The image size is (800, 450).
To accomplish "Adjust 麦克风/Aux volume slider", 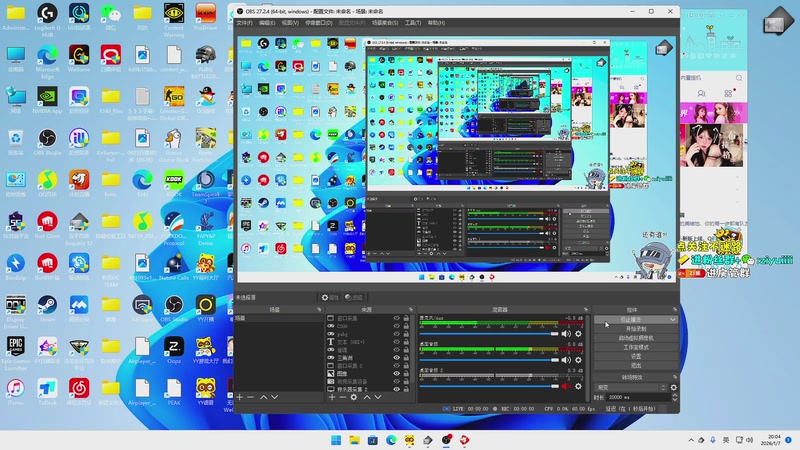I will coord(489,334).
